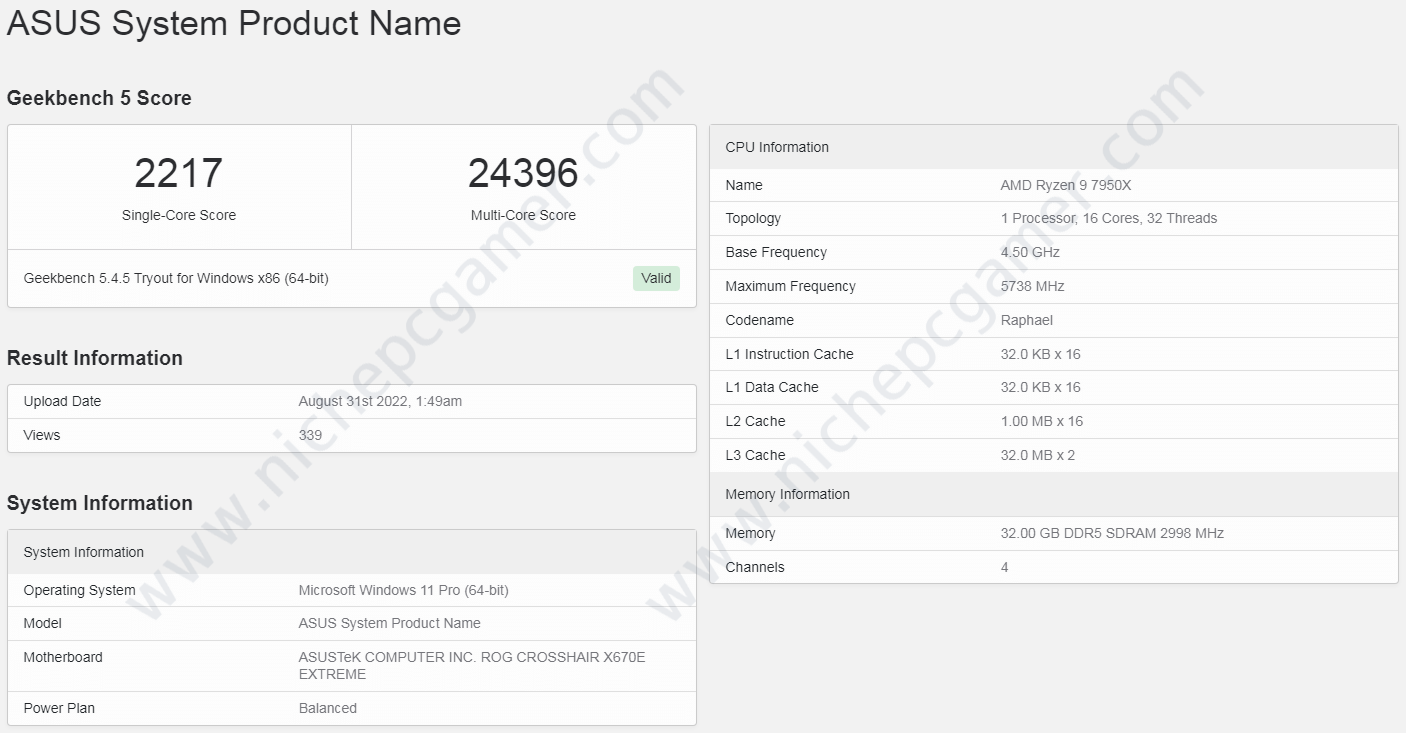Click the L3 Cache label
The width and height of the screenshot is (1406, 733).
(756, 455)
